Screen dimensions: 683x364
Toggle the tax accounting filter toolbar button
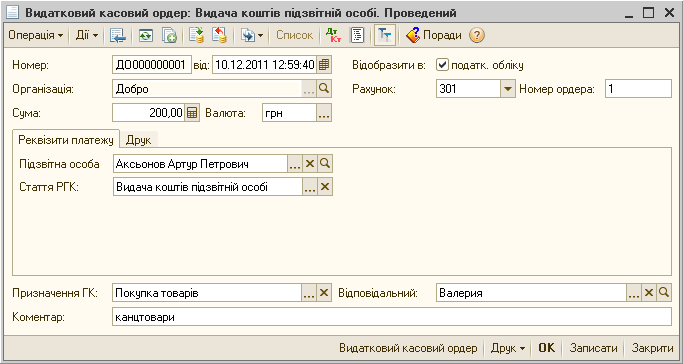[385, 36]
